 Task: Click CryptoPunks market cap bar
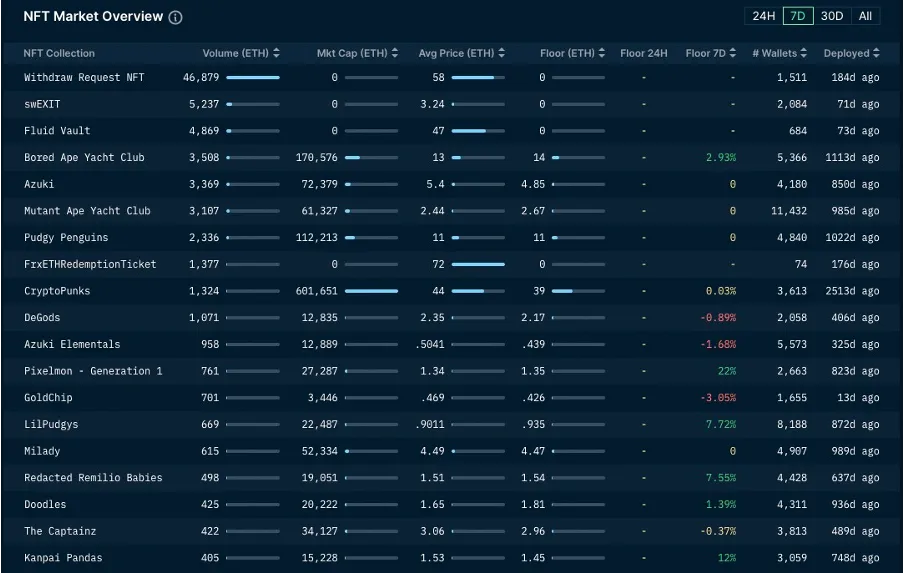371,291
